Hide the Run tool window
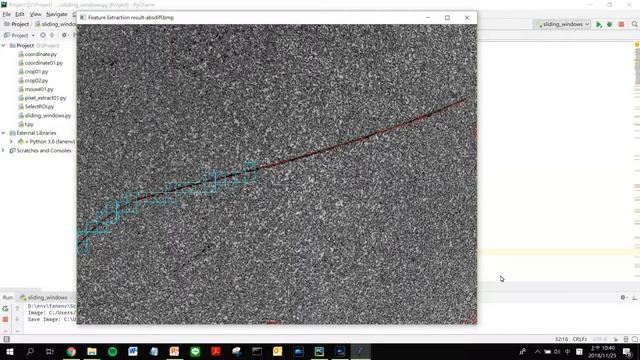640x360 pixels. [x=634, y=298]
